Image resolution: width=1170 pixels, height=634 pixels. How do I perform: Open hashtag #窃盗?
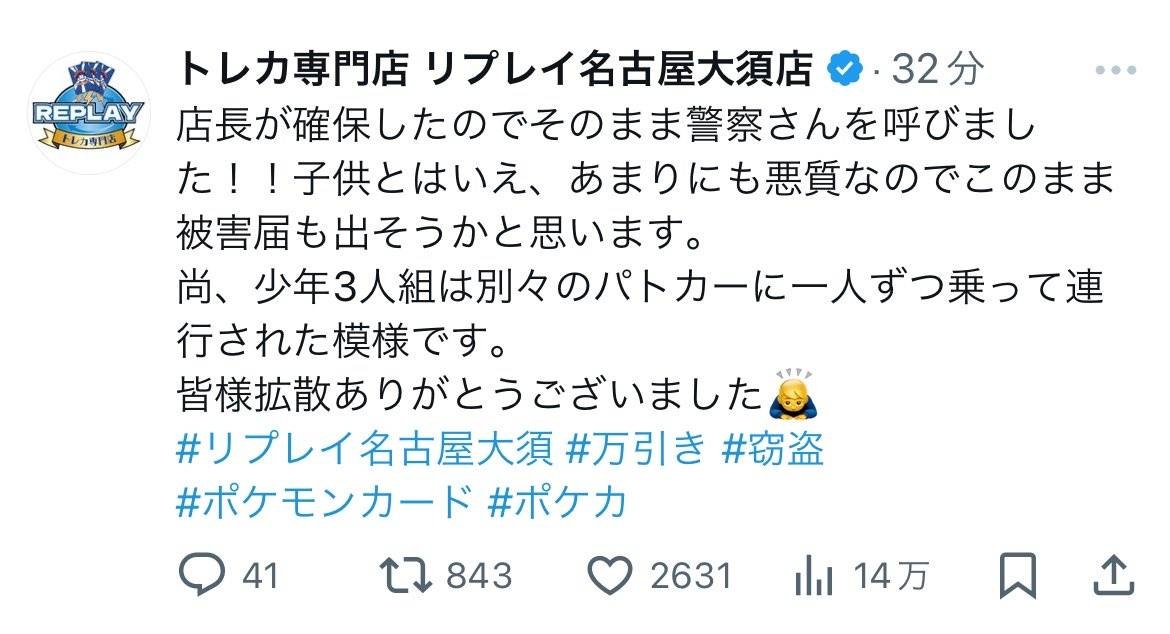(x=773, y=448)
